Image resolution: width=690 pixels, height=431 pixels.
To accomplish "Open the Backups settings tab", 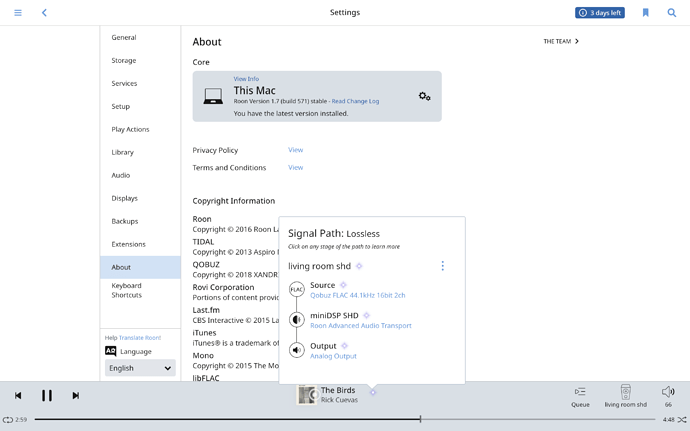I will pos(140,221).
